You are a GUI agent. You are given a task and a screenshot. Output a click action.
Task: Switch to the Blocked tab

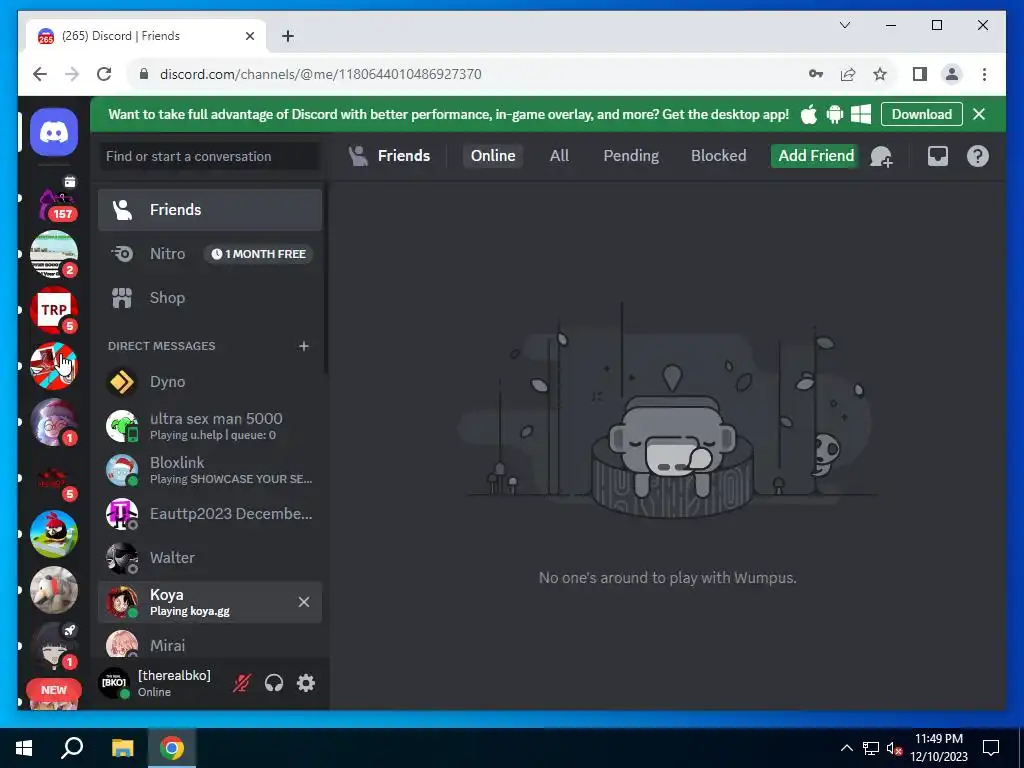718,155
